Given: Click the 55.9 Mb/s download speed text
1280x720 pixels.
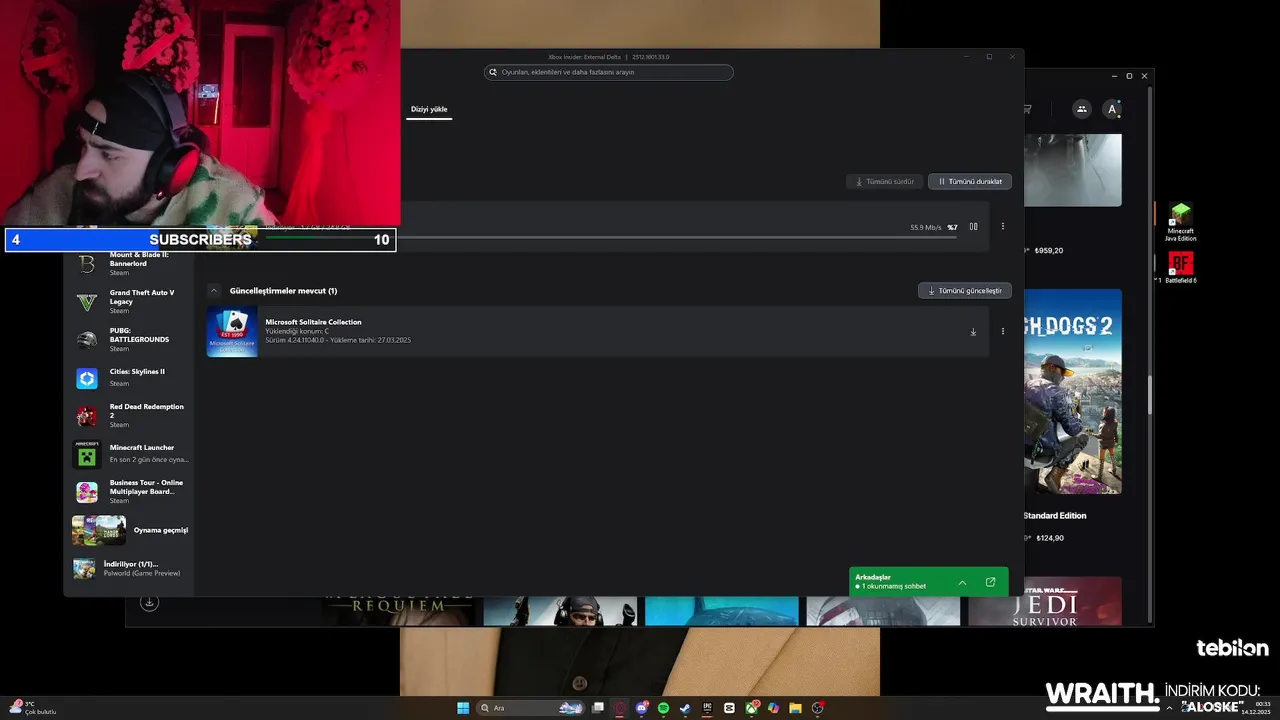Looking at the screenshot, I should (x=926, y=227).
